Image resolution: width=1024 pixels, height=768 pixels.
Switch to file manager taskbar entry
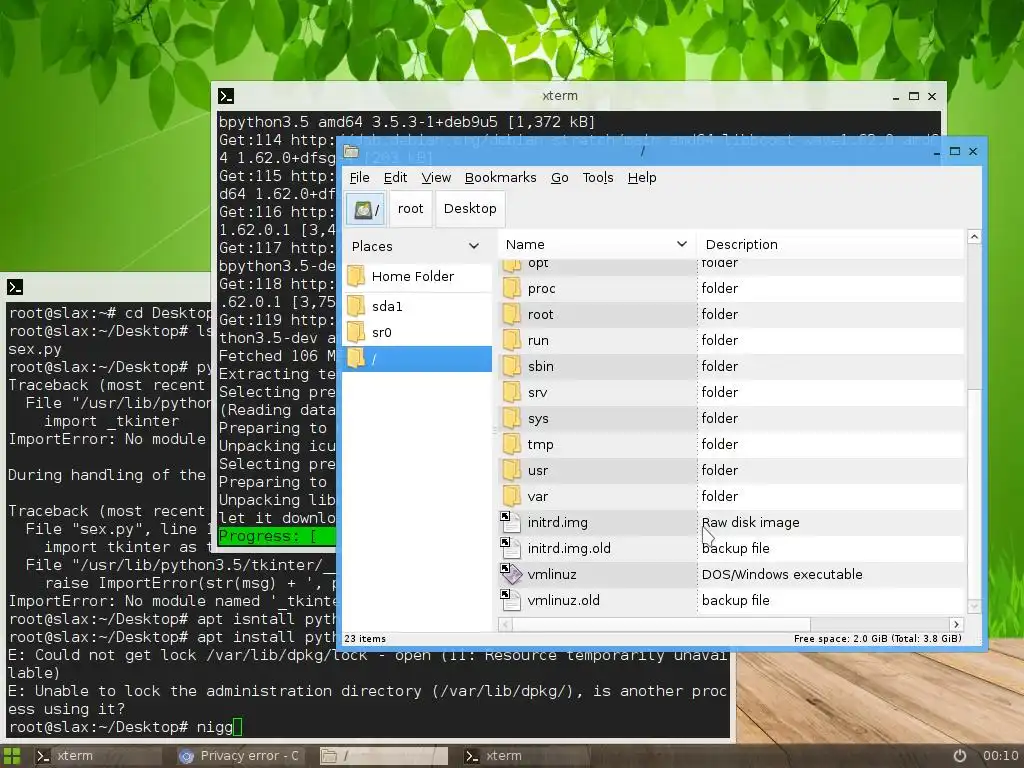coord(383,756)
